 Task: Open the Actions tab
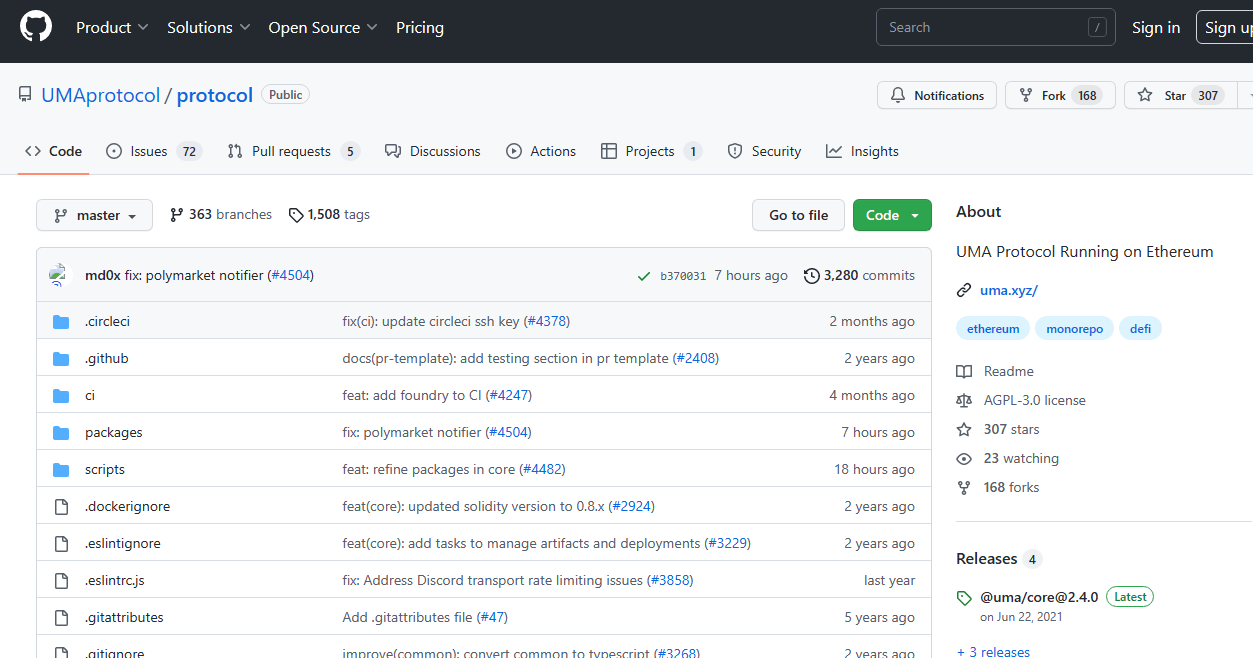coord(541,151)
